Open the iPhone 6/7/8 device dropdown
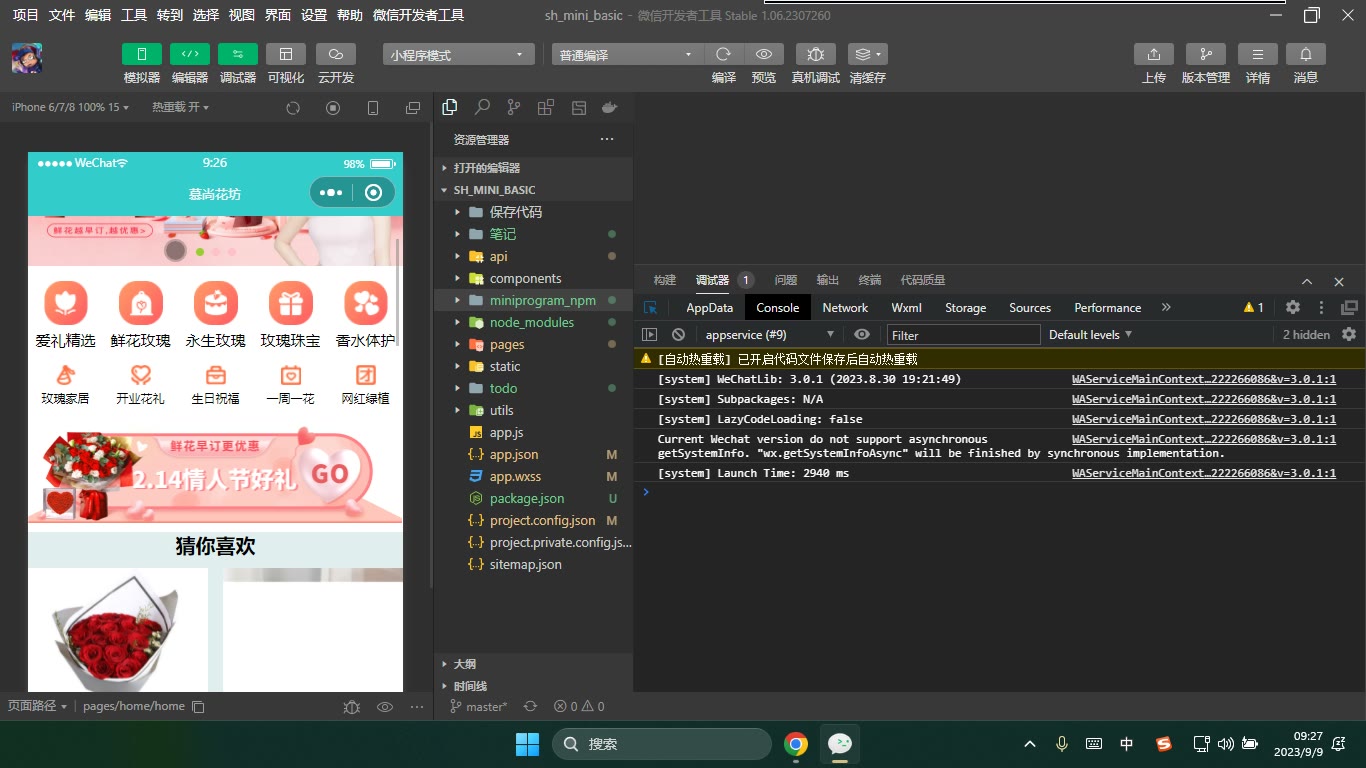The width and height of the screenshot is (1366, 768). point(70,107)
